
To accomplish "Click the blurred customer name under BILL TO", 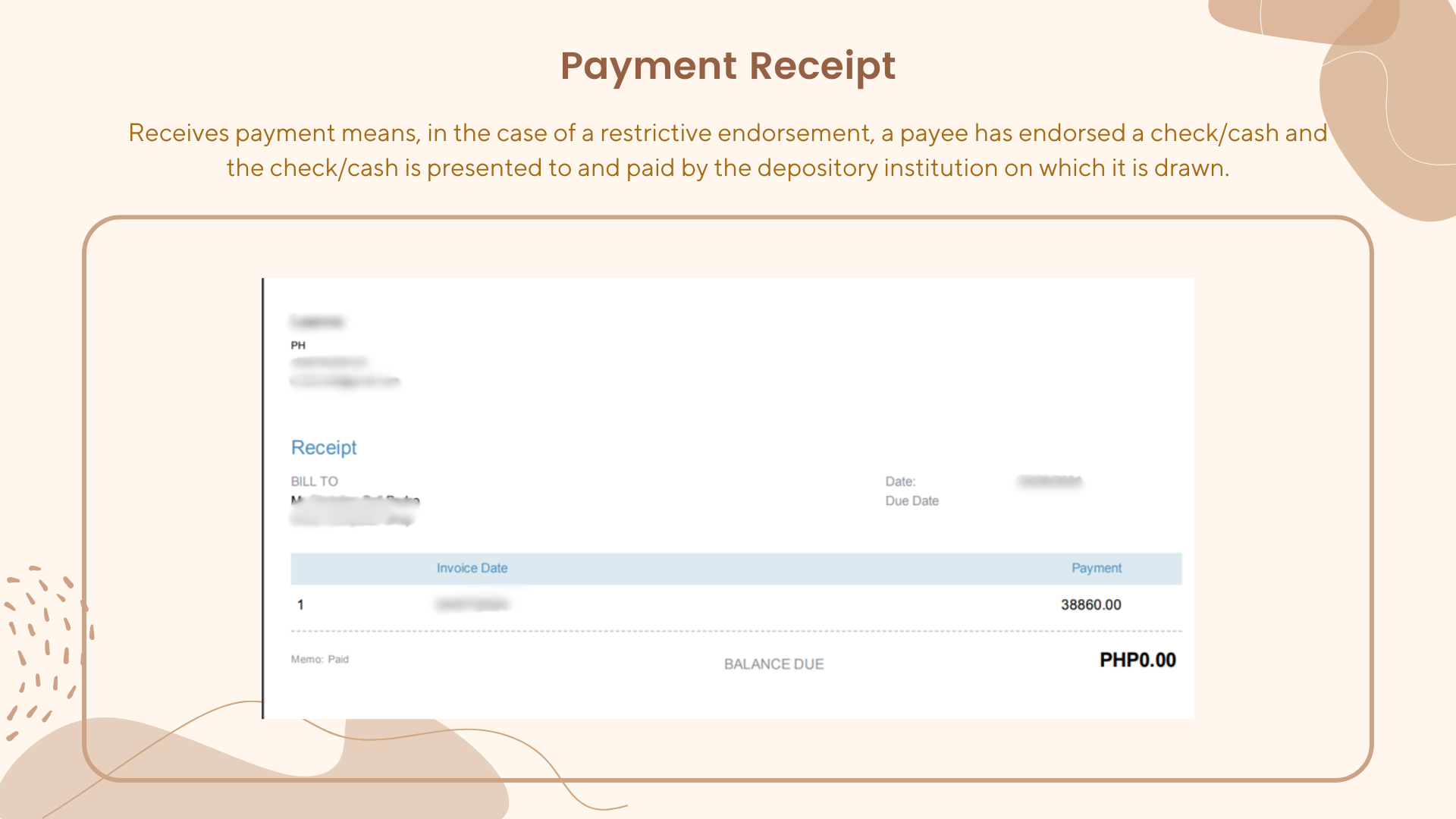I will coord(355,500).
